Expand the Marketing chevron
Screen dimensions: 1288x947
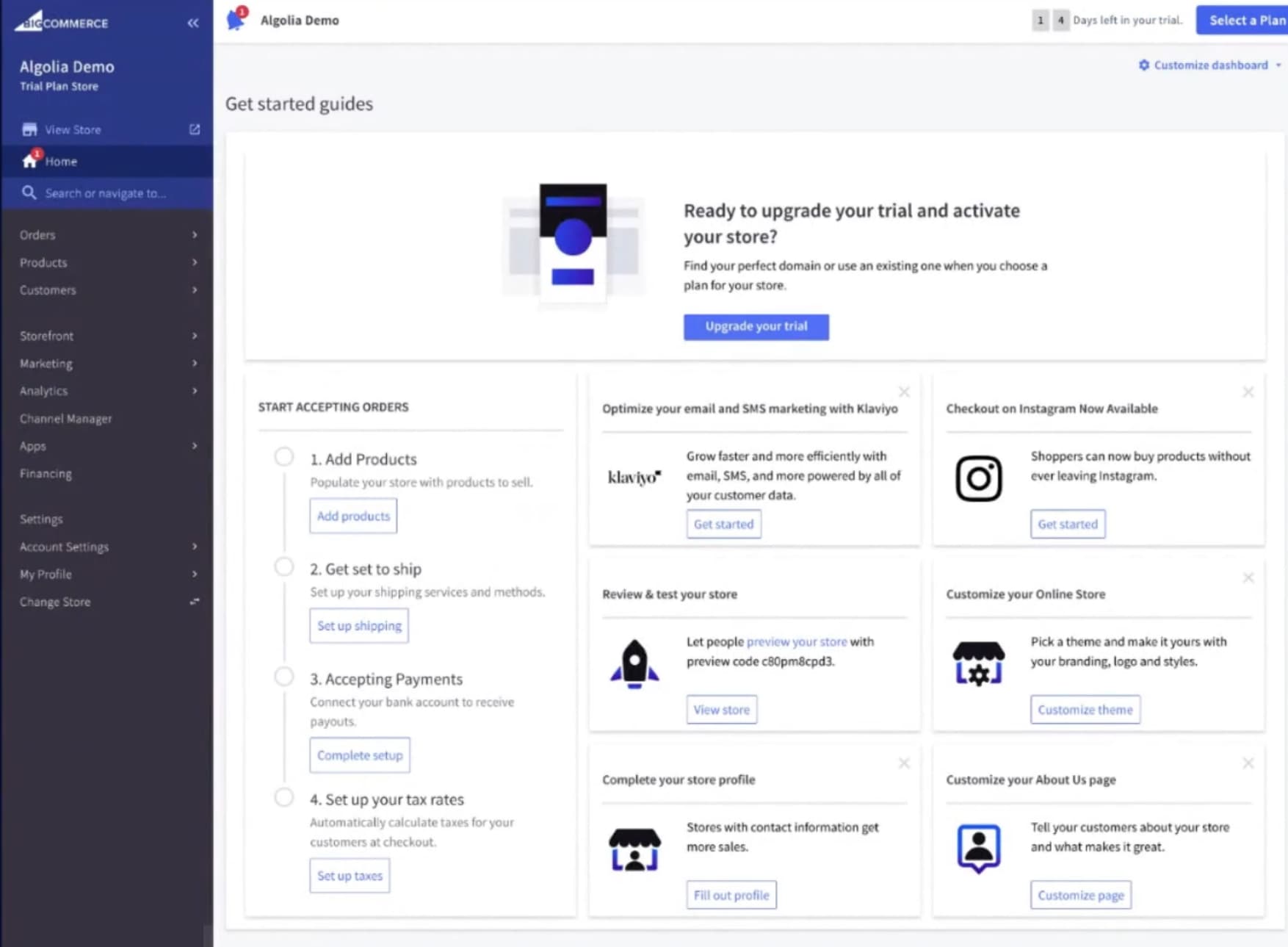pos(195,363)
